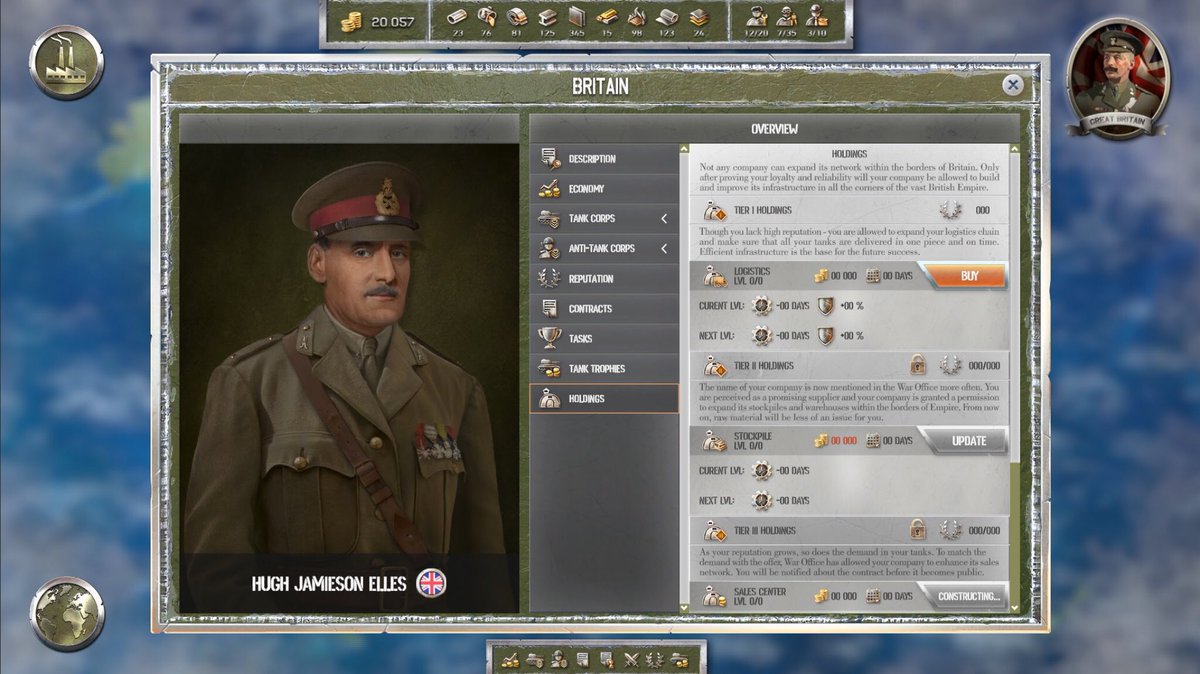Open contracts document icon in bottom bar
This screenshot has height=674, width=1200.
pyautogui.click(x=582, y=659)
